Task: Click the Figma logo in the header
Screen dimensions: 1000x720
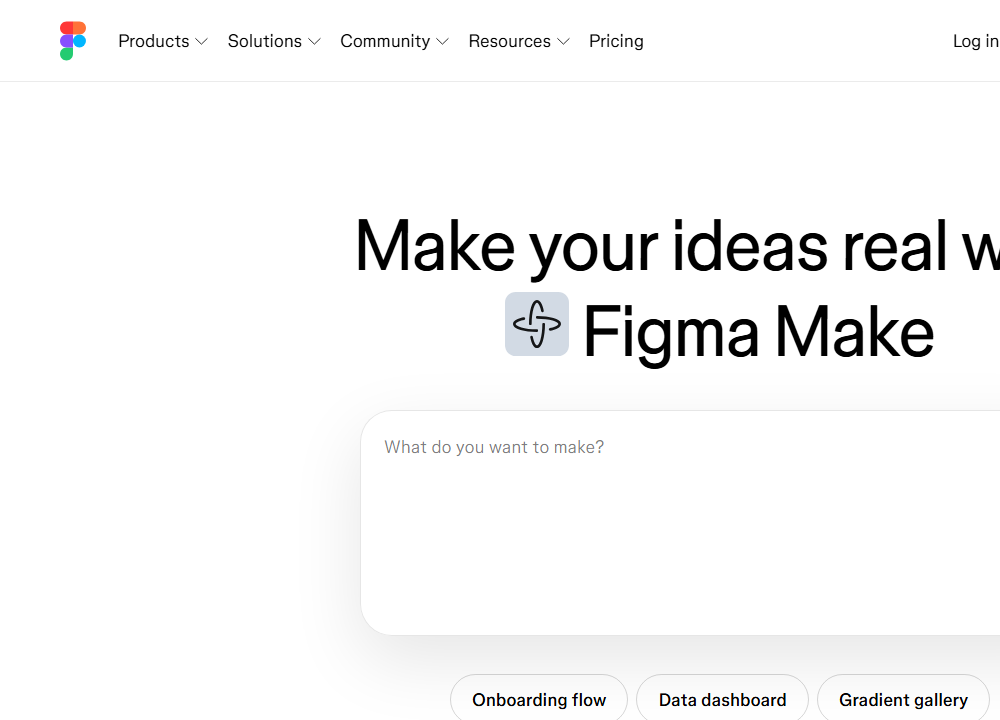Action: point(73,41)
